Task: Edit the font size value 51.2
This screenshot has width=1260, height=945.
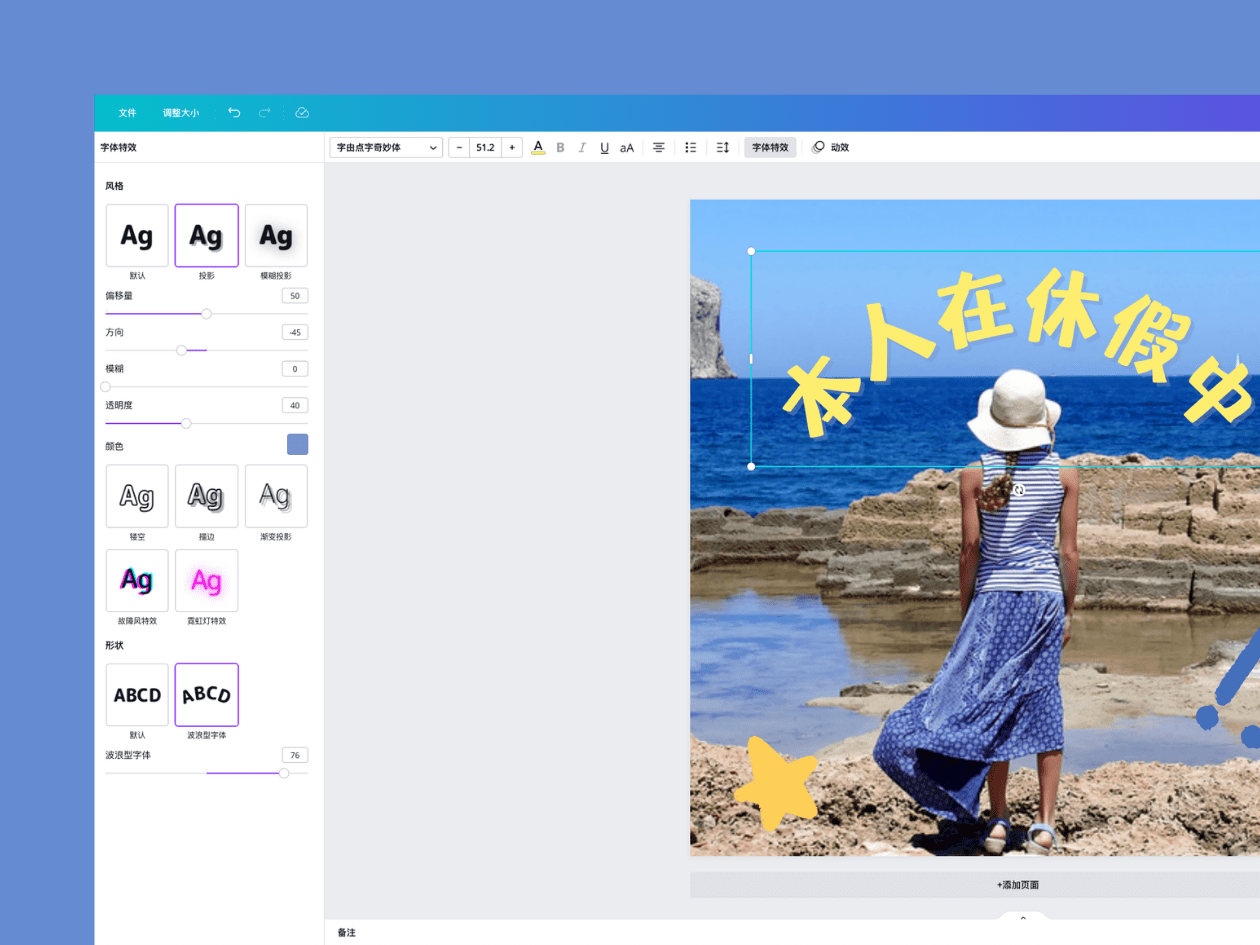Action: point(485,147)
